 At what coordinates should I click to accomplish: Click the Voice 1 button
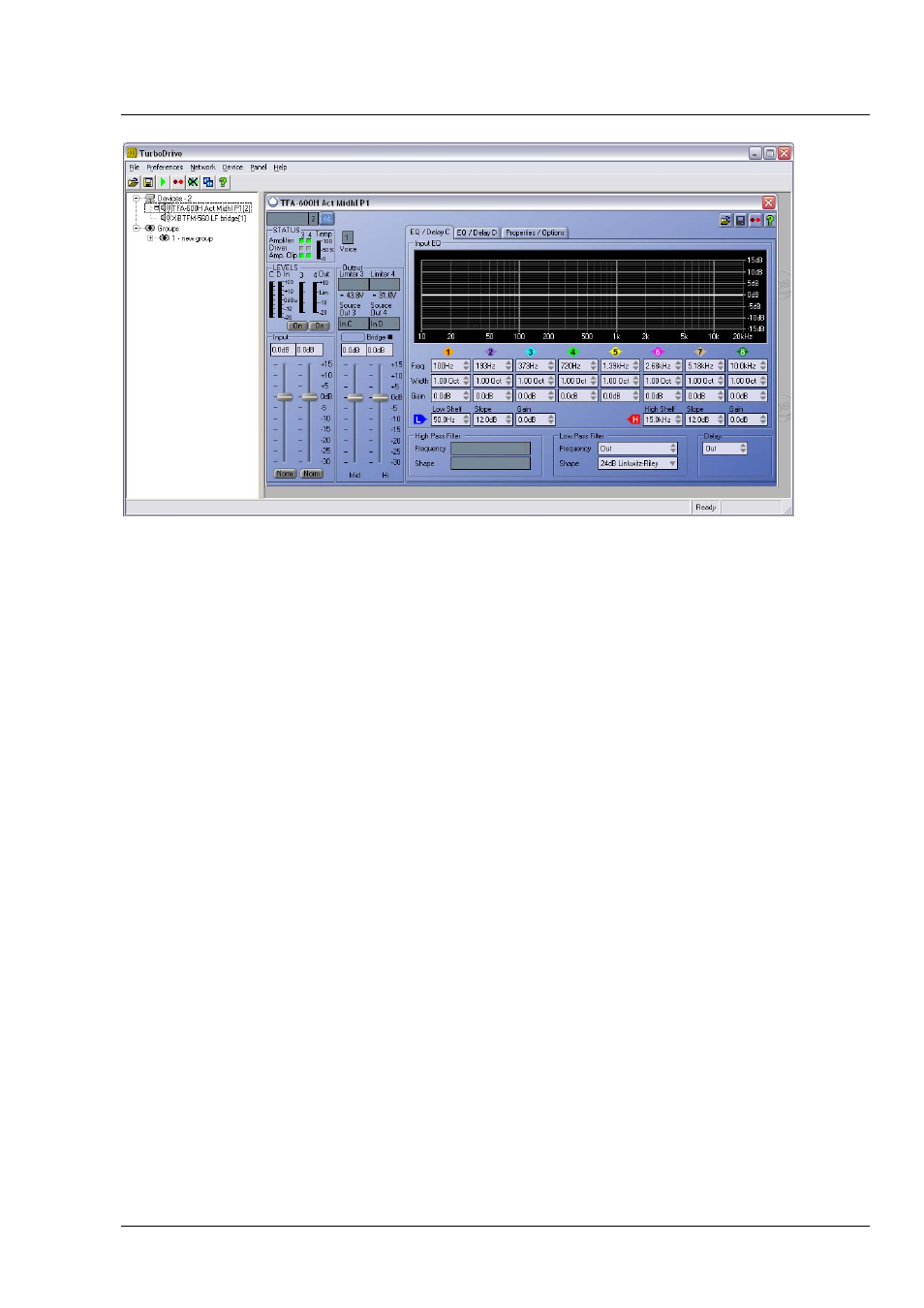tap(347, 237)
